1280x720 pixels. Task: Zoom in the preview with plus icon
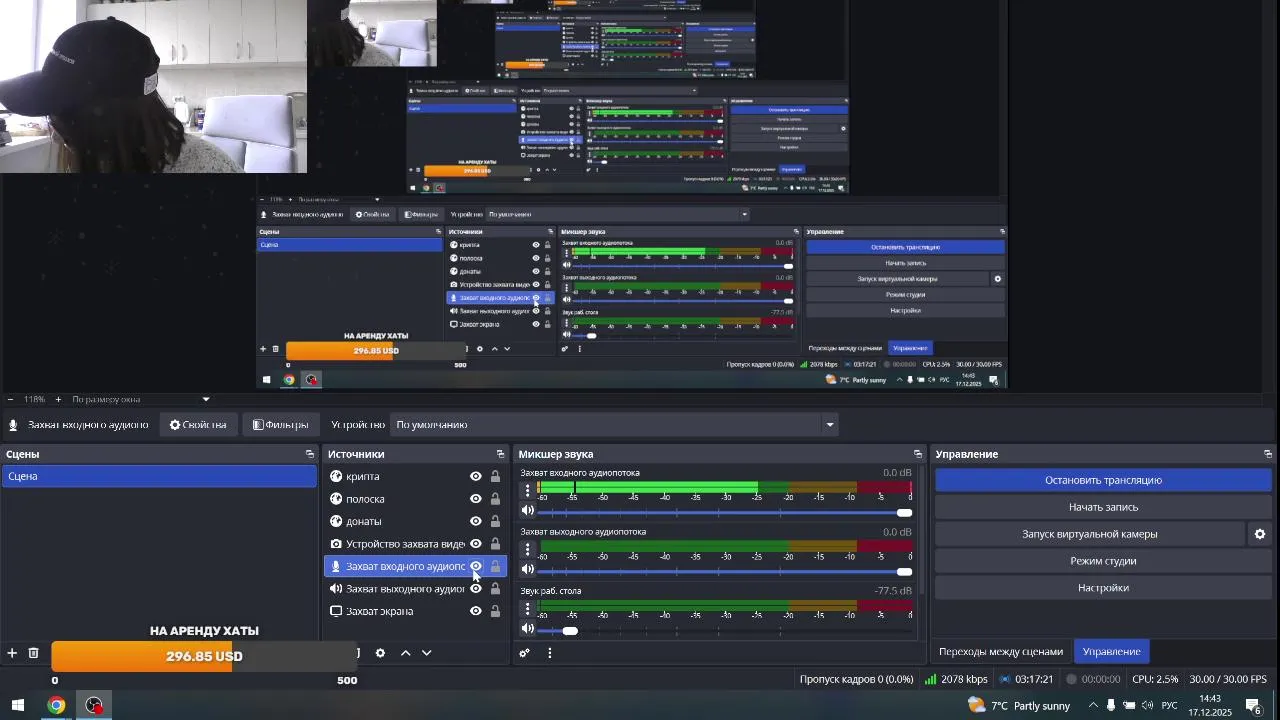tap(58, 399)
